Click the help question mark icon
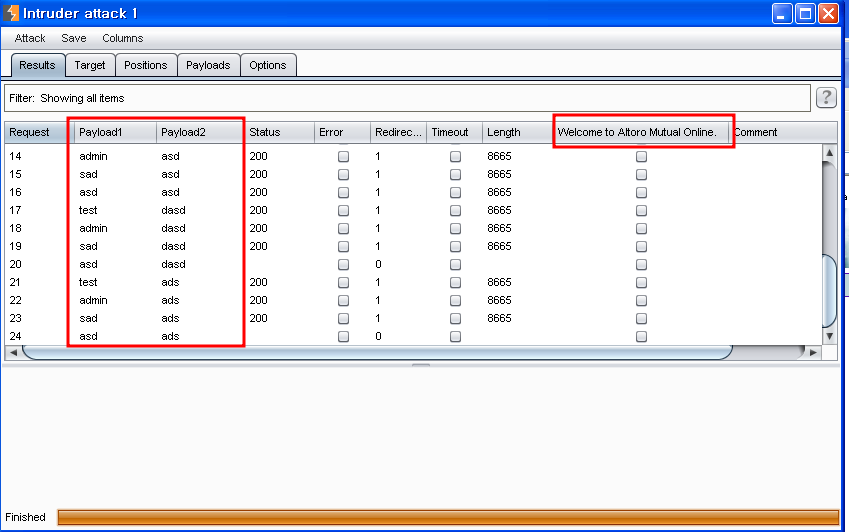This screenshot has height=532, width=849. 826,98
